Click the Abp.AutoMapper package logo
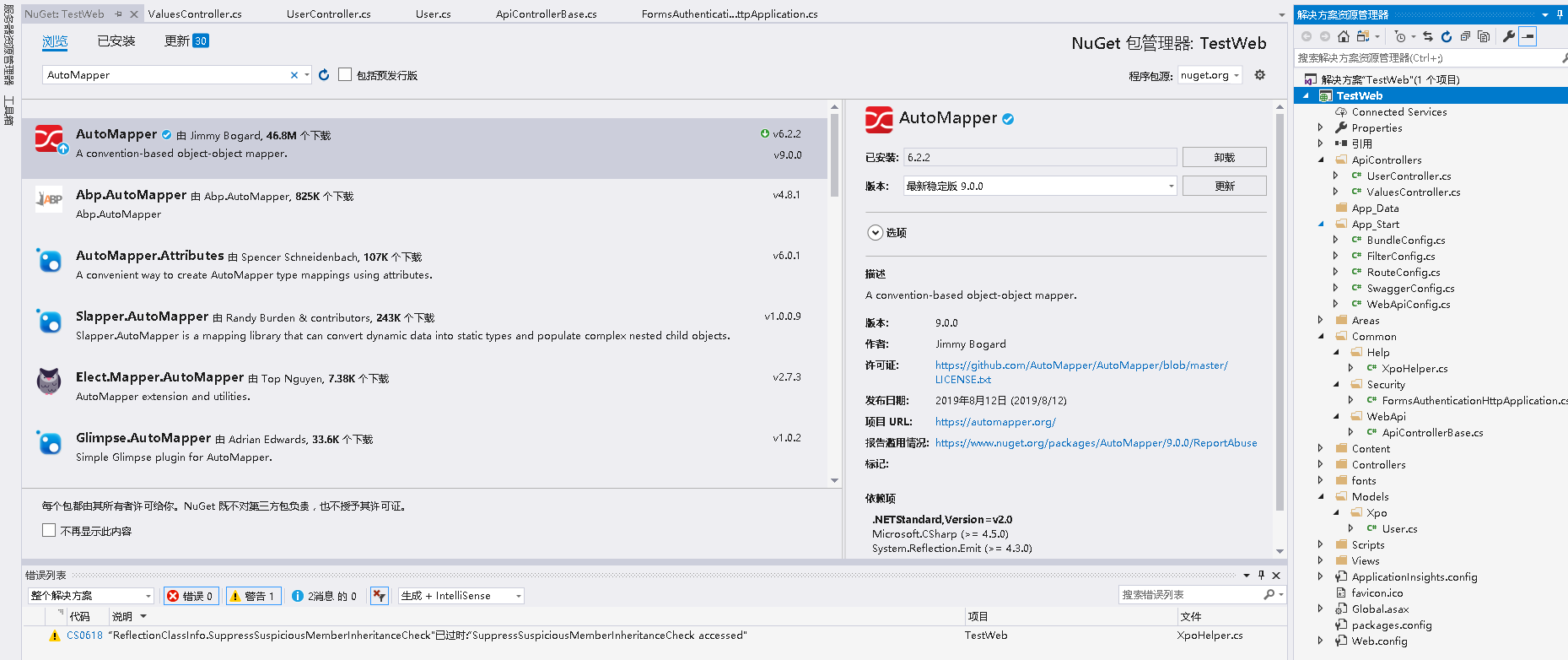The image size is (1568, 660). pos(49,199)
